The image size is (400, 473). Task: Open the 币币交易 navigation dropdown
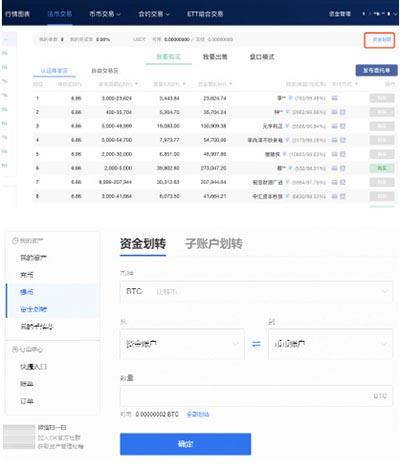pos(105,14)
